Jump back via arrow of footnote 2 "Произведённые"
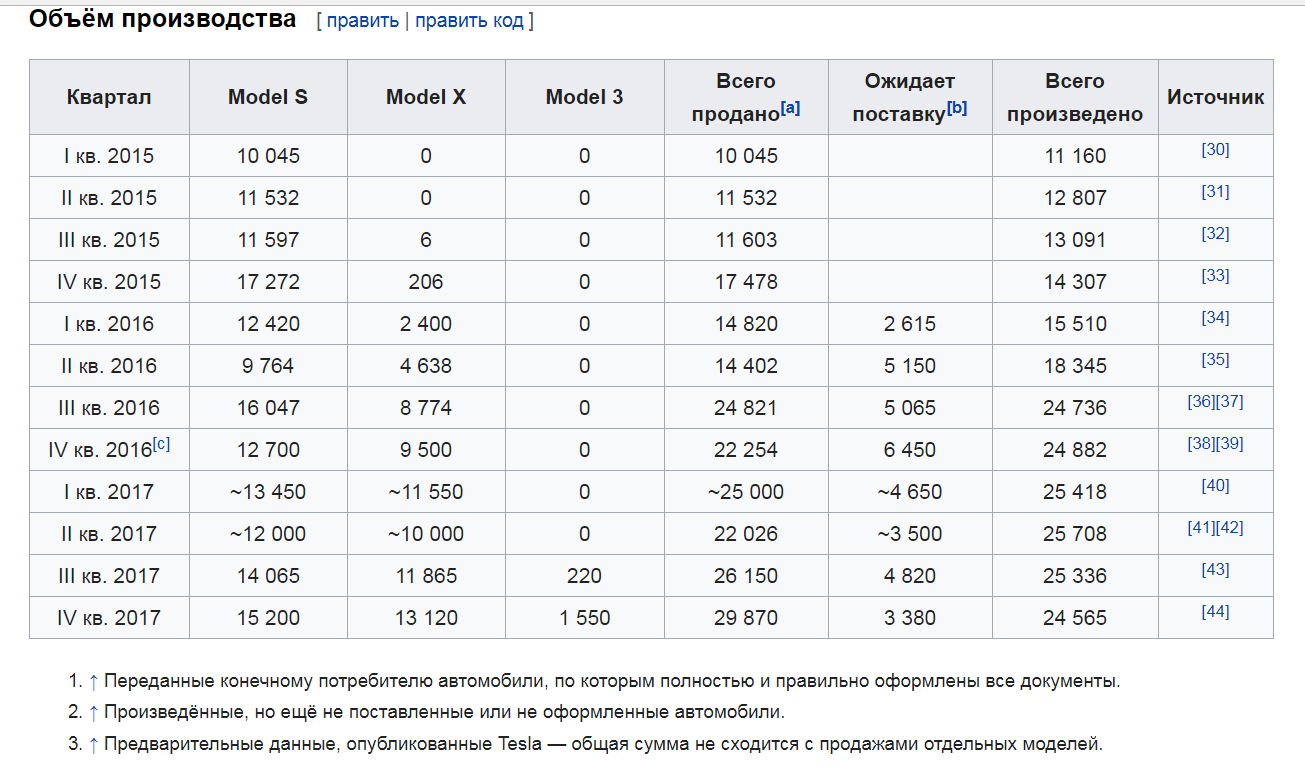The height and width of the screenshot is (771, 1305). (x=94, y=713)
